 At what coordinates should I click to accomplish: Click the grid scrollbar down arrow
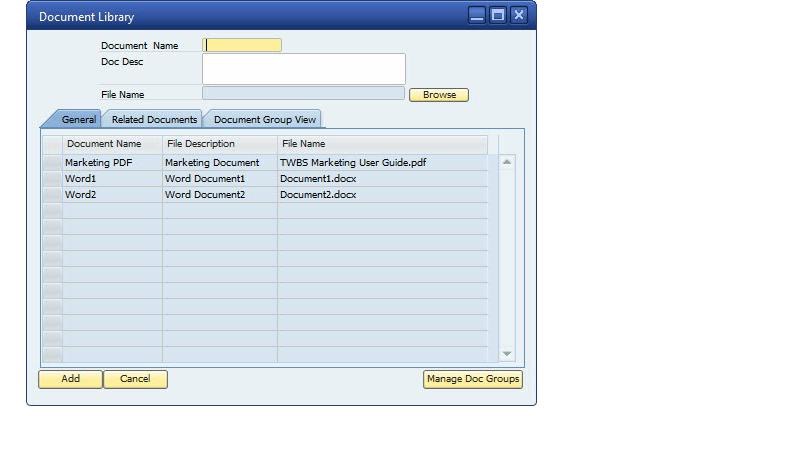(x=507, y=354)
